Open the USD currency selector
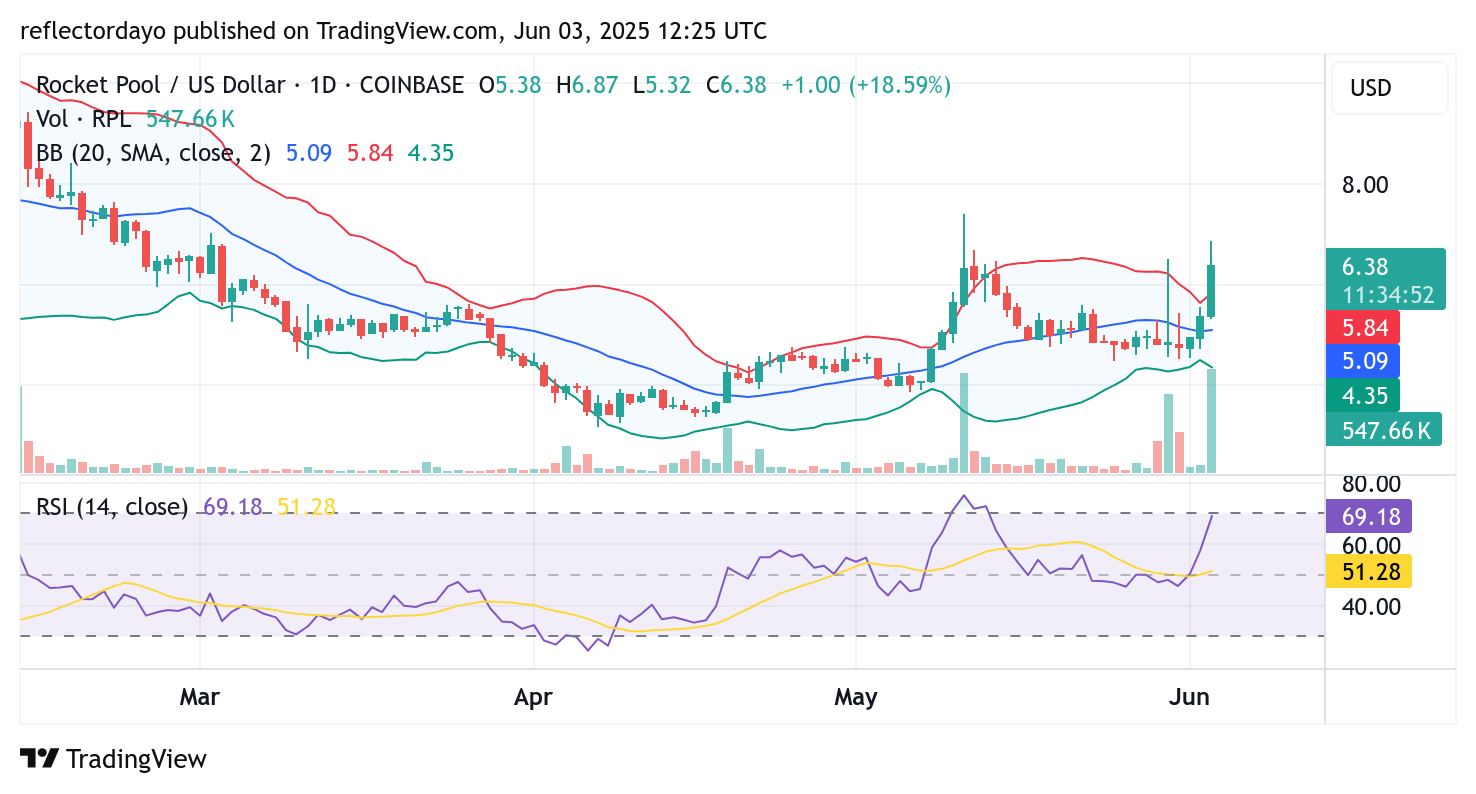Viewport: 1476px width, 794px height. pyautogui.click(x=1389, y=88)
